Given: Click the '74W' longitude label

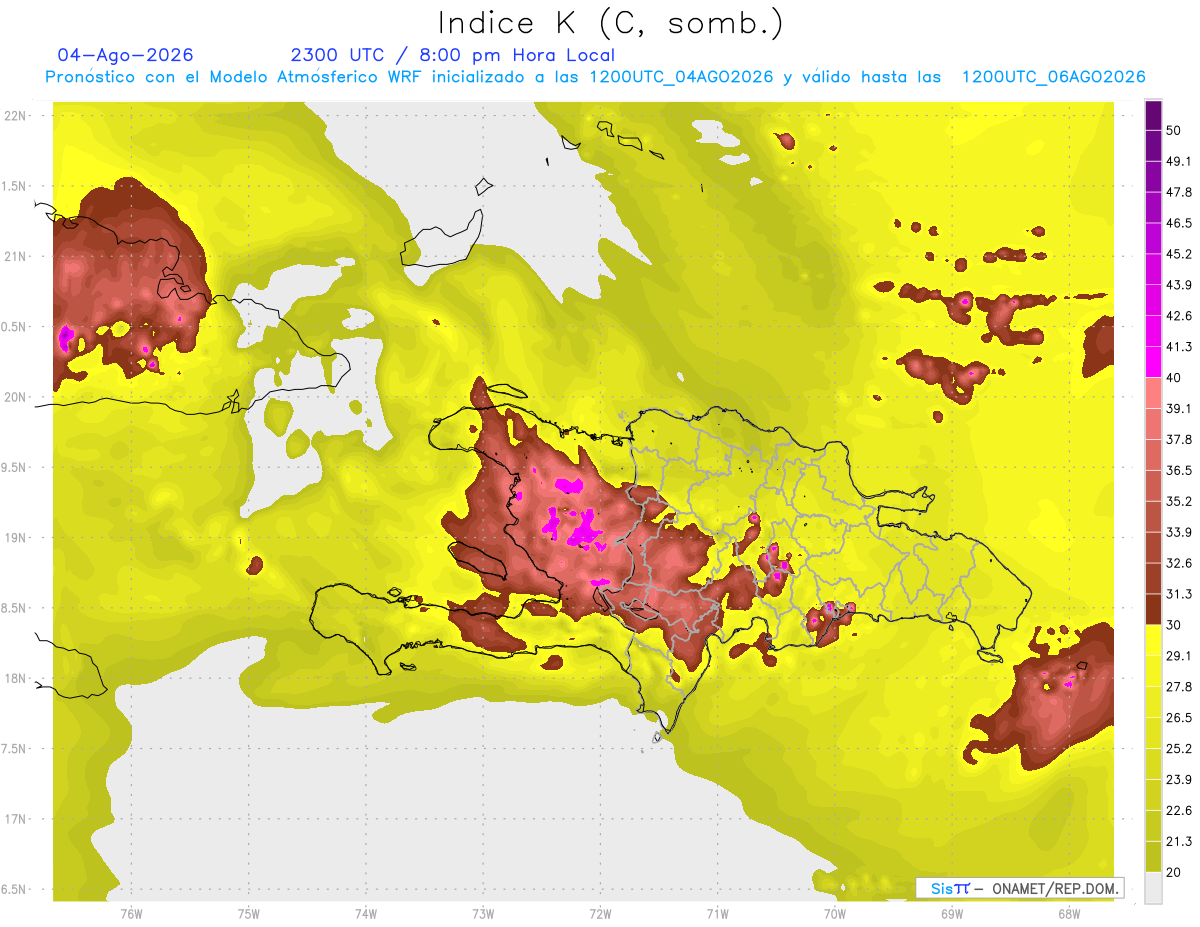Looking at the screenshot, I should pos(365,914).
